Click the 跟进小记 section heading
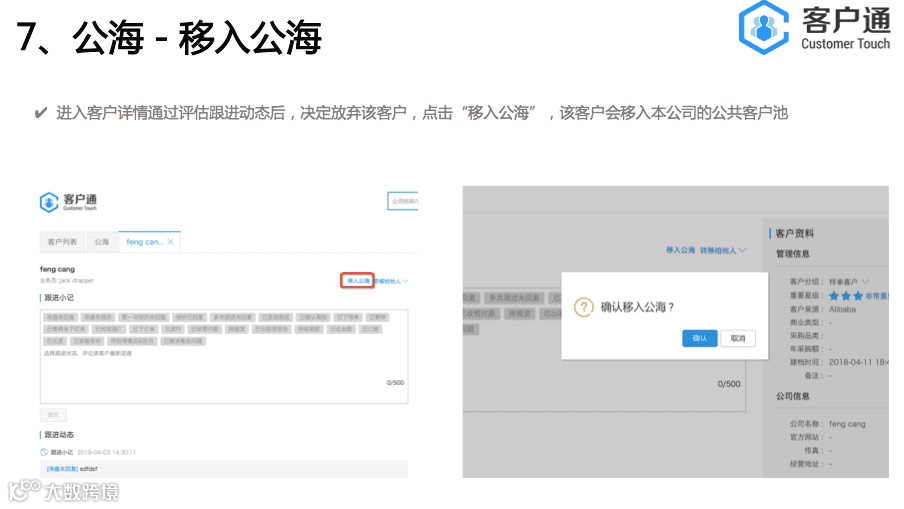The width and height of the screenshot is (904, 509). (59, 298)
